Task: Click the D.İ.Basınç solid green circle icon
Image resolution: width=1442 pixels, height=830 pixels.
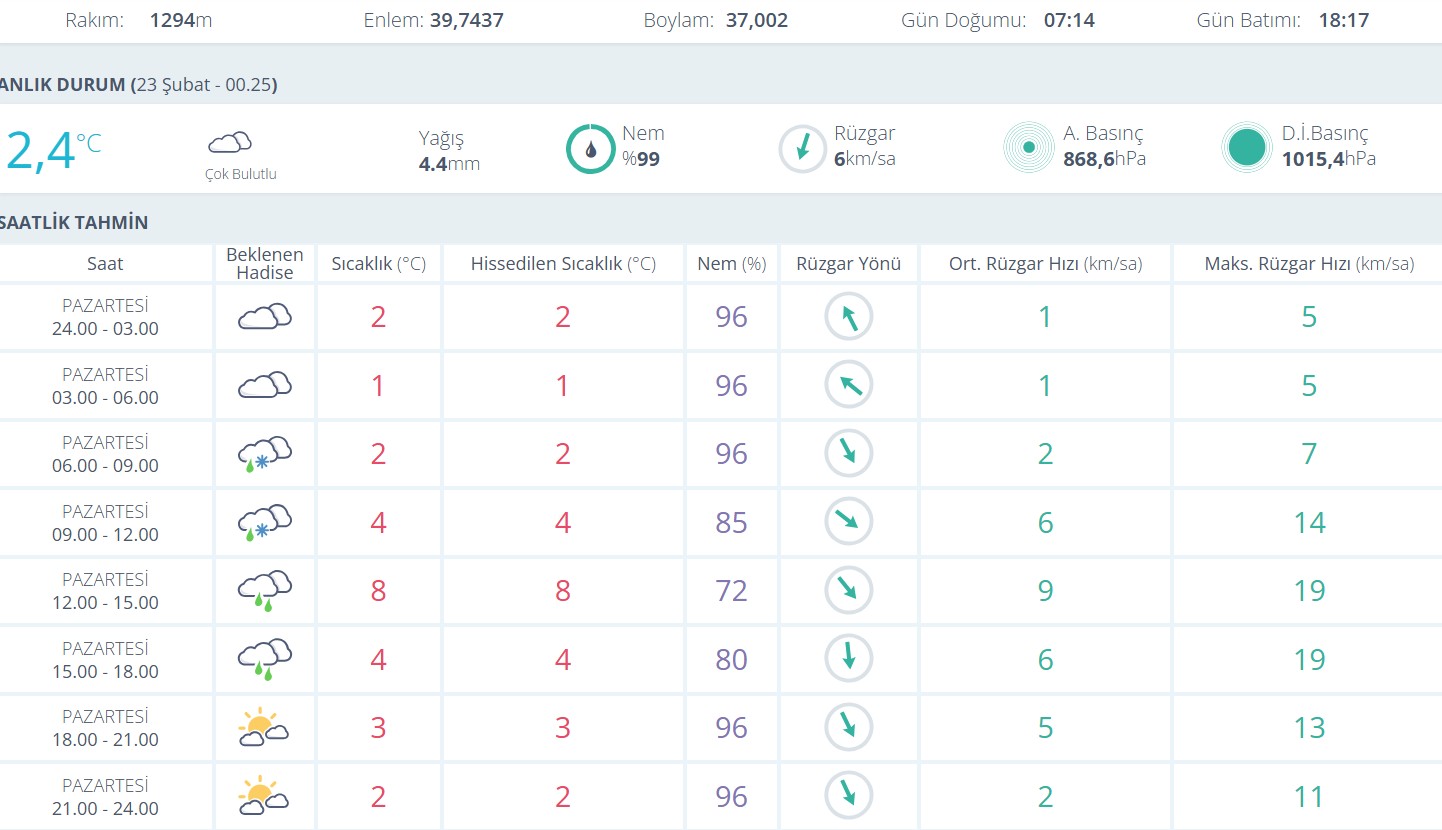Action: pyautogui.click(x=1246, y=148)
